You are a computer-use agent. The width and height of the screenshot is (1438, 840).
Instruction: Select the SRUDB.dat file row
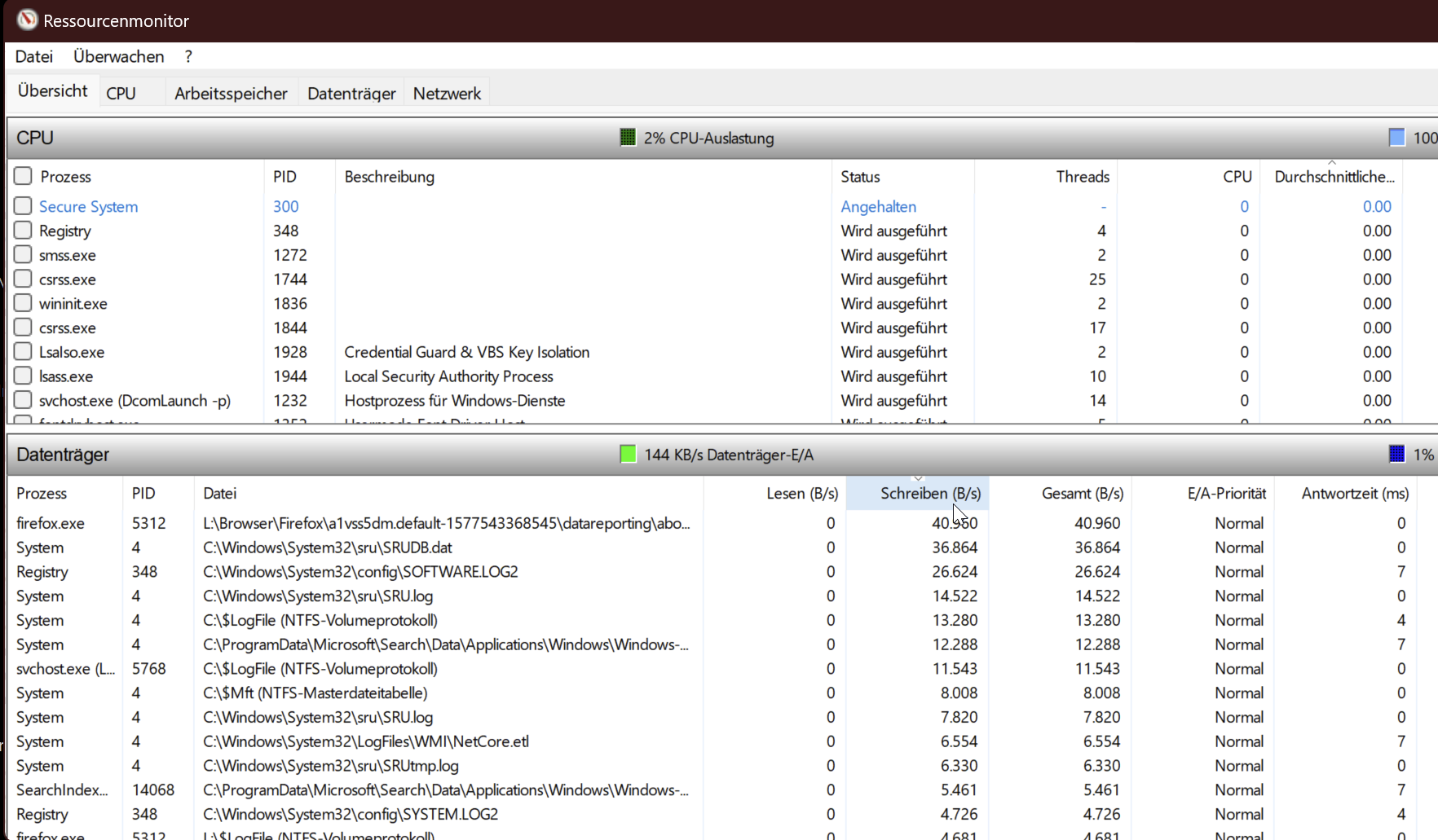click(712, 548)
